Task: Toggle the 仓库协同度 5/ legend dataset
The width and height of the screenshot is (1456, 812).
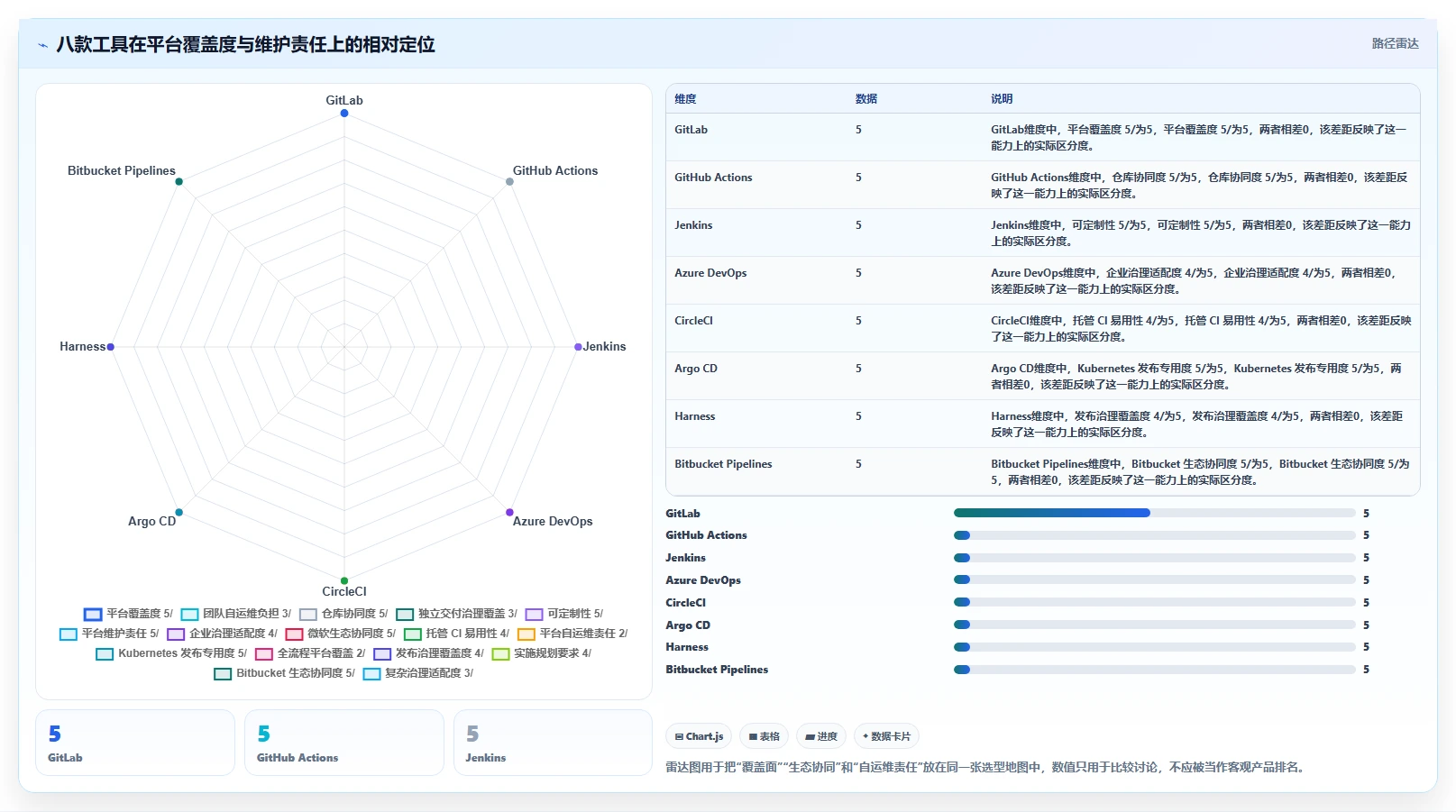Action: pos(343,614)
